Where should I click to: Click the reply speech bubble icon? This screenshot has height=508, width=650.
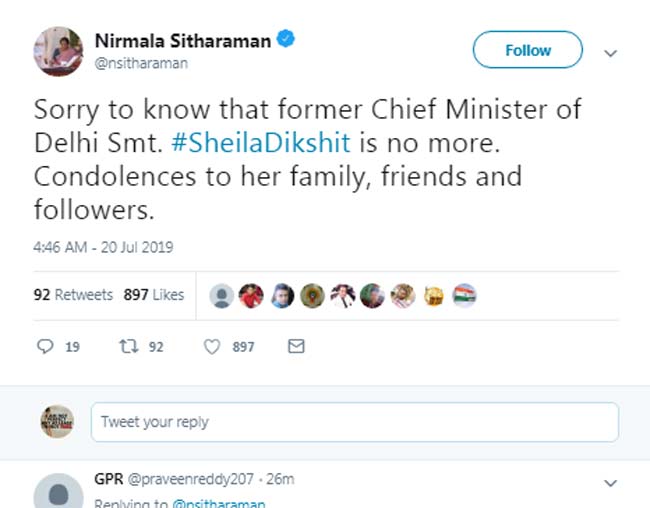pyautogui.click(x=45, y=347)
